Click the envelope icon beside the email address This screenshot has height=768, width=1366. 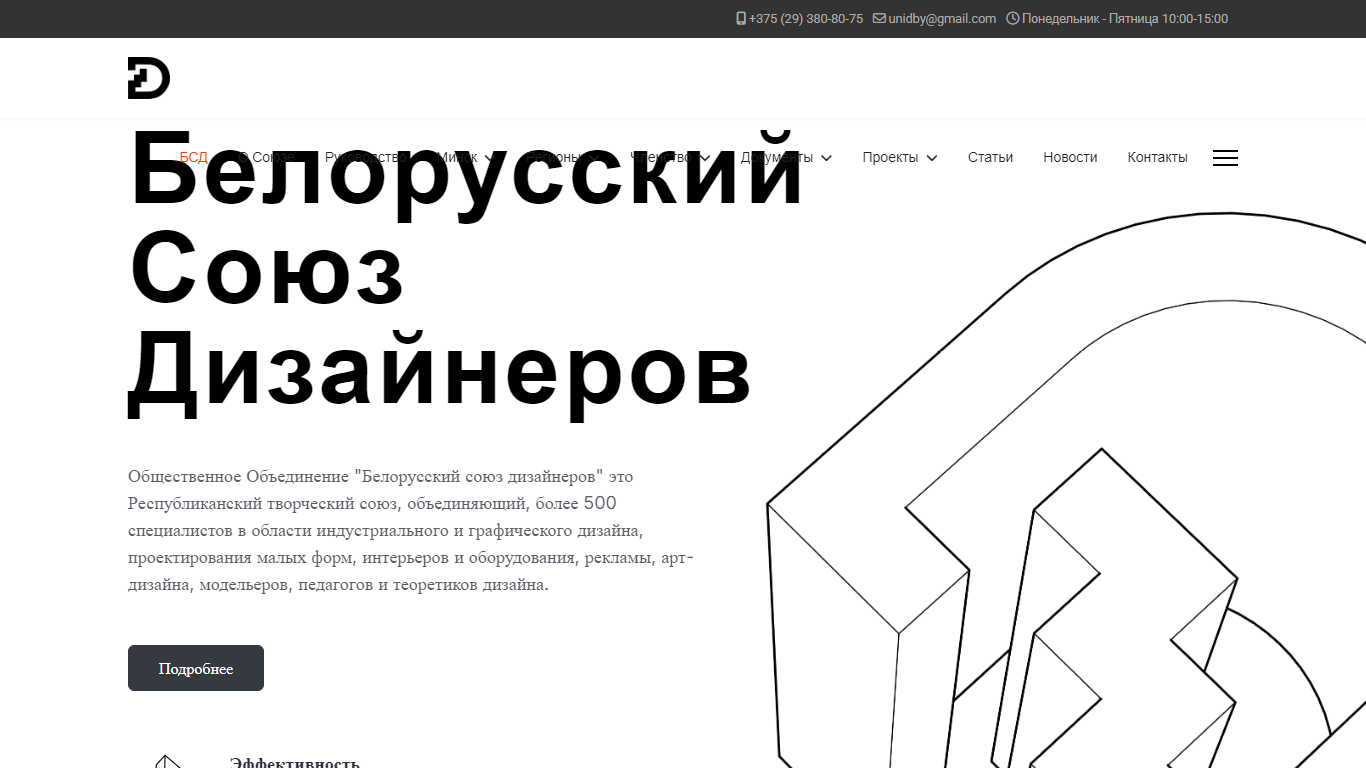(879, 18)
